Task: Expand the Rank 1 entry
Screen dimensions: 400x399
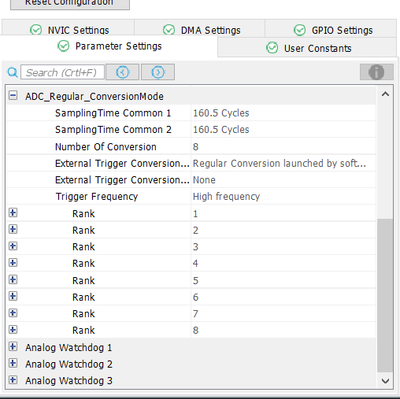Action: click(x=13, y=213)
